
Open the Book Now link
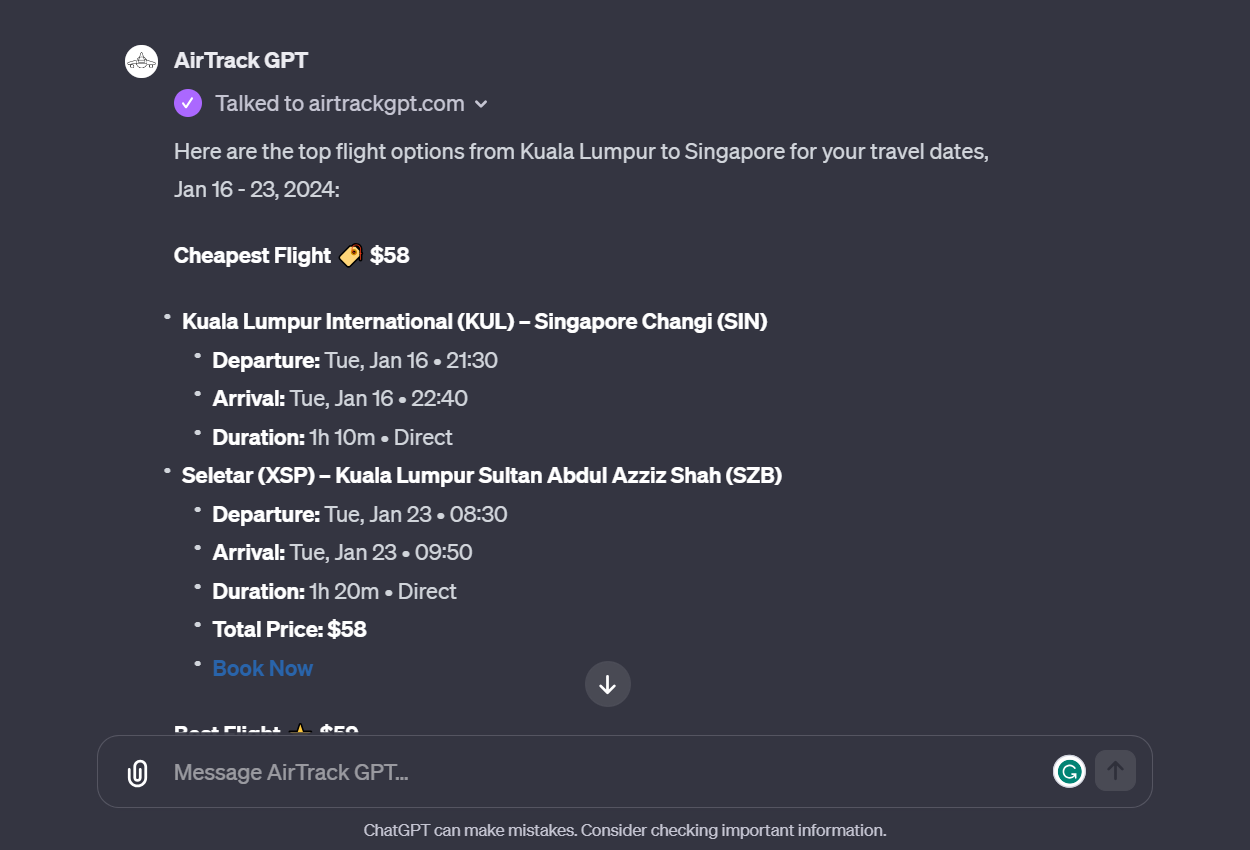pos(263,668)
